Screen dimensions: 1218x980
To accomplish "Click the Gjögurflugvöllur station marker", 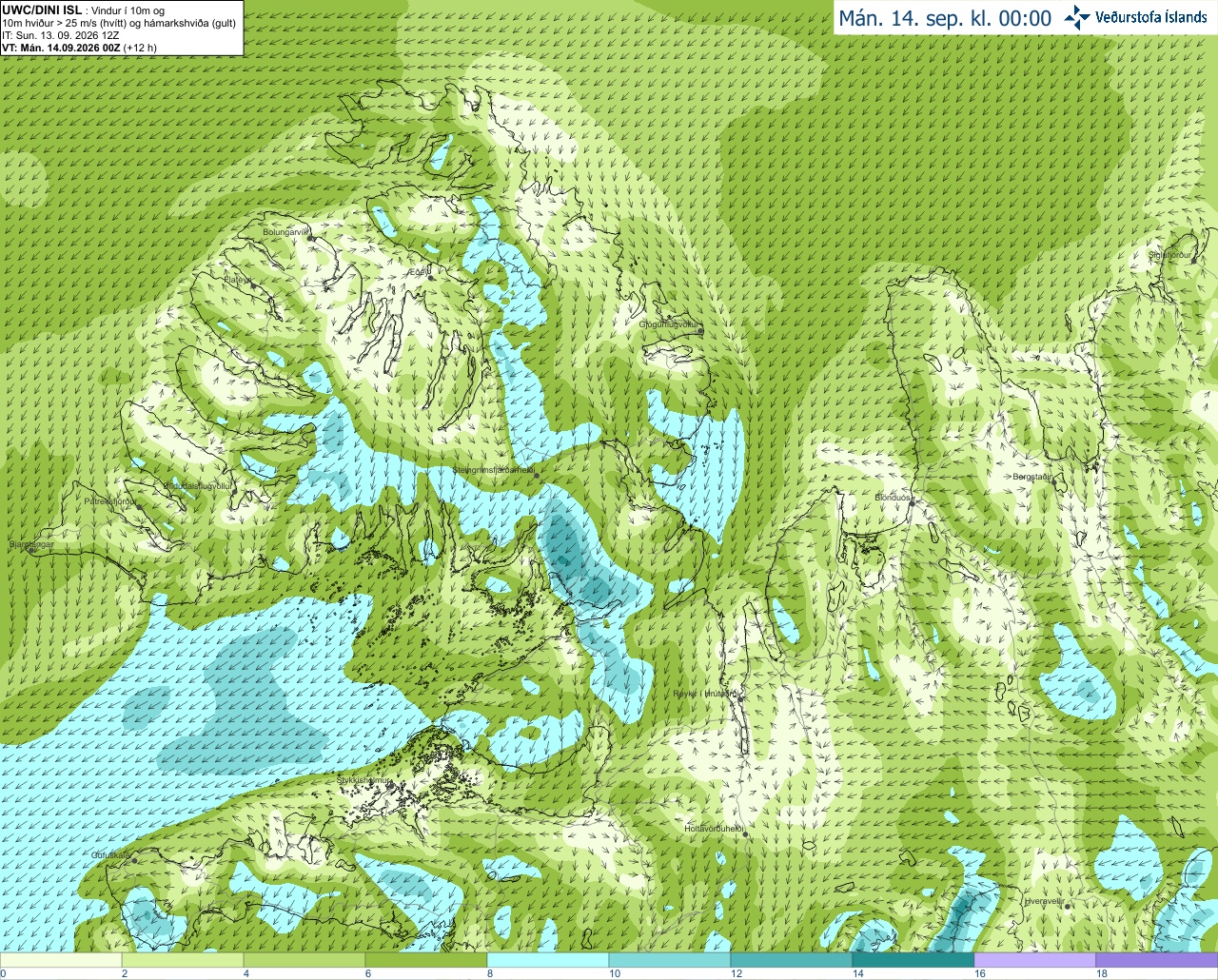I will click(x=701, y=331).
